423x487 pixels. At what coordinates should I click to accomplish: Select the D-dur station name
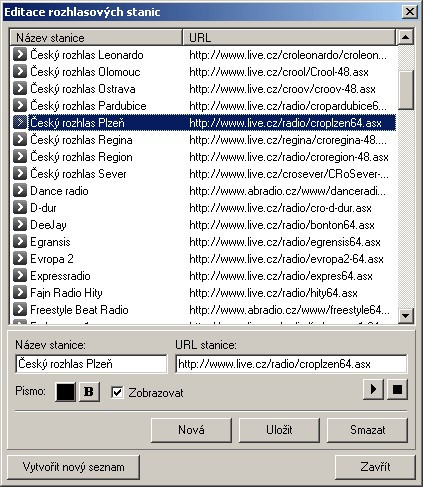pyautogui.click(x=43, y=208)
